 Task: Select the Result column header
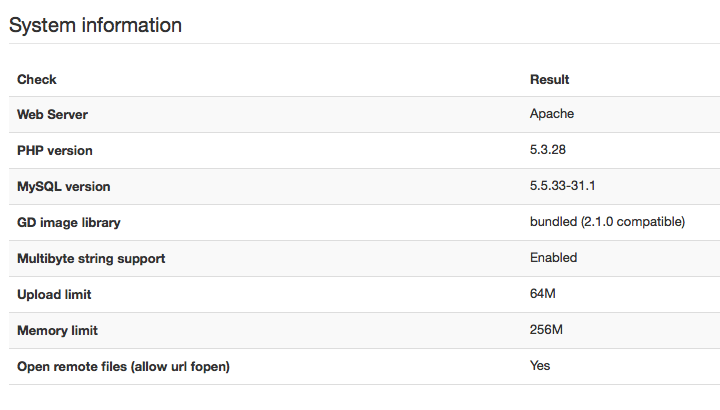coord(550,79)
